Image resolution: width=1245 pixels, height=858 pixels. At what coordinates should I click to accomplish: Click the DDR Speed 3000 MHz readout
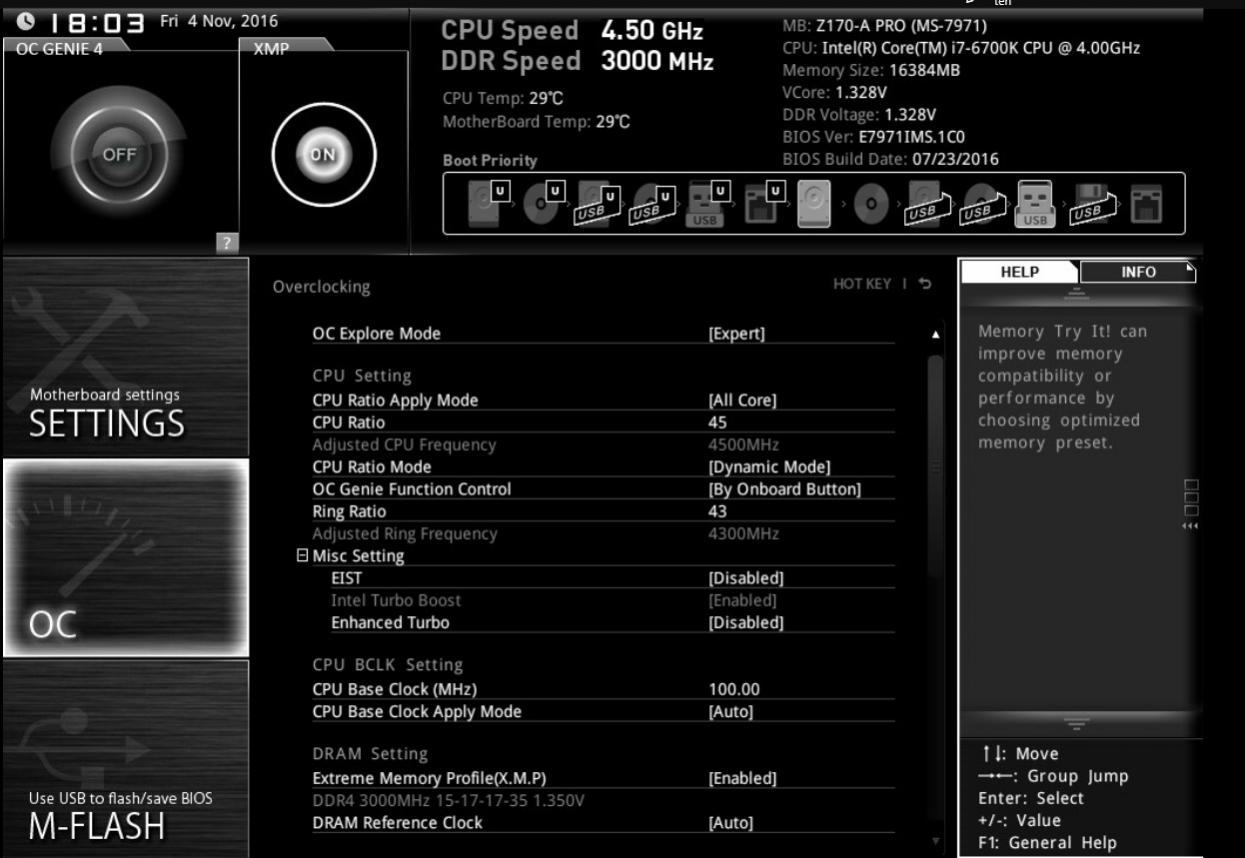pyautogui.click(x=577, y=61)
